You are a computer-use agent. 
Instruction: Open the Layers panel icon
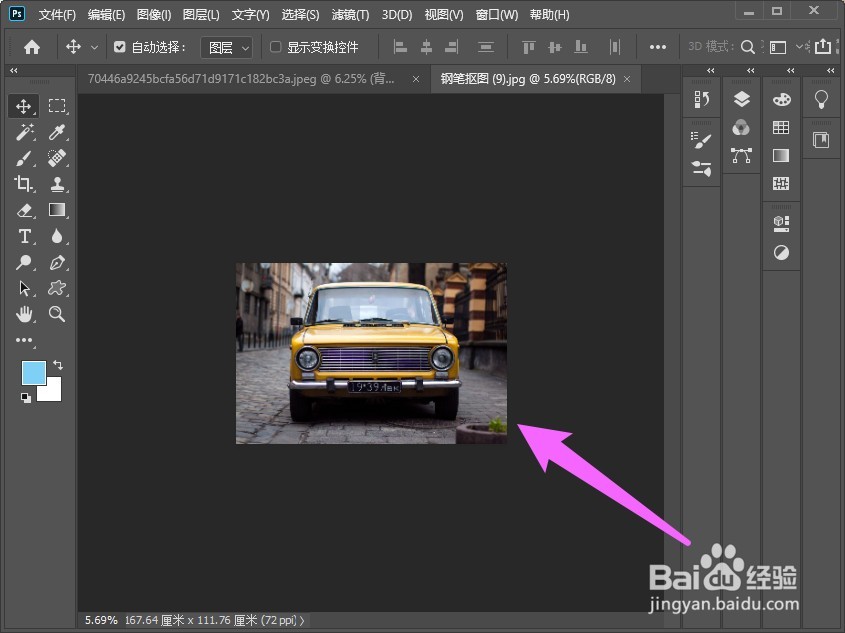(x=742, y=99)
